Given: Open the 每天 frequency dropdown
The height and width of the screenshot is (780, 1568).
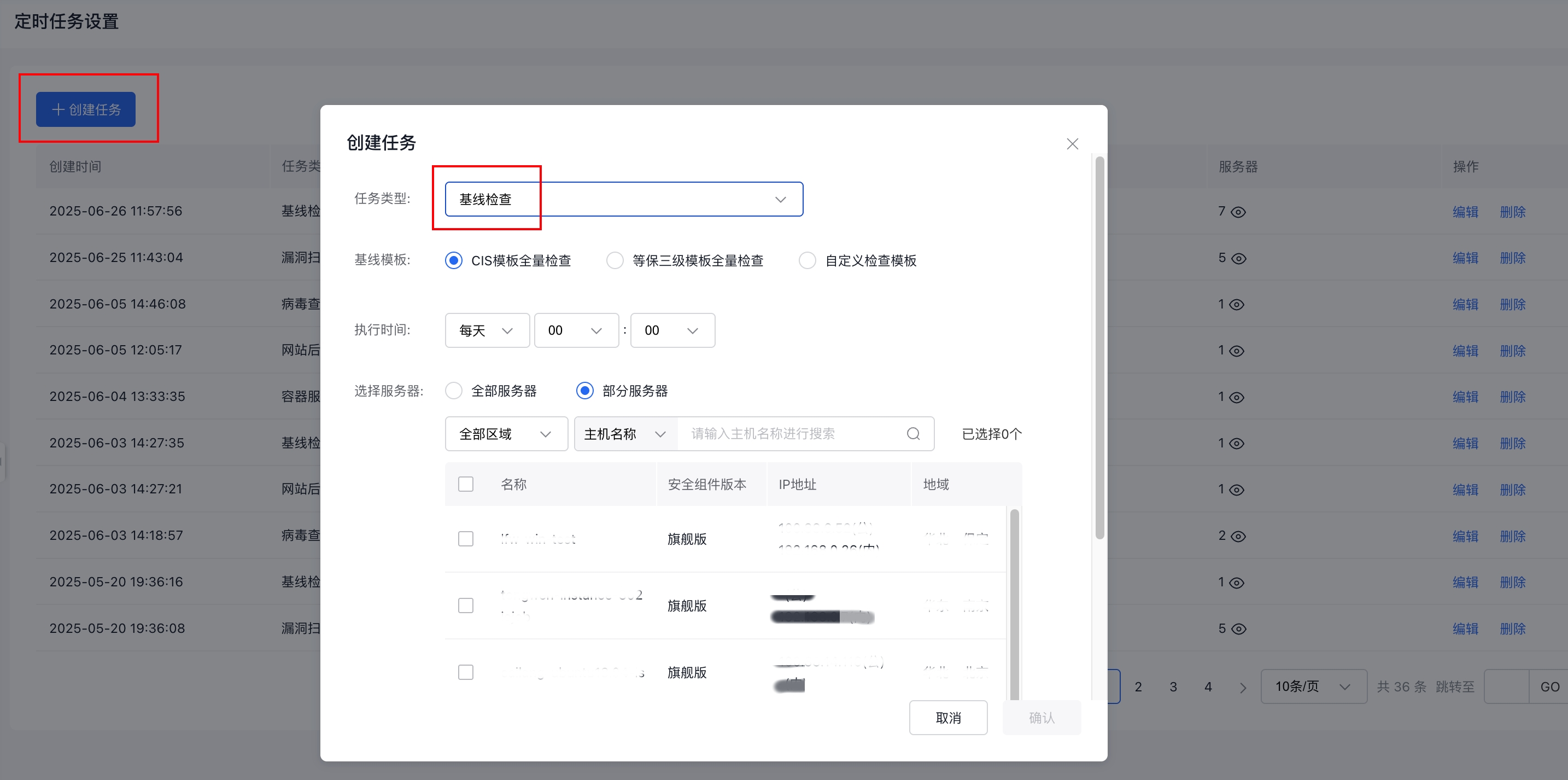Looking at the screenshot, I should tap(487, 330).
